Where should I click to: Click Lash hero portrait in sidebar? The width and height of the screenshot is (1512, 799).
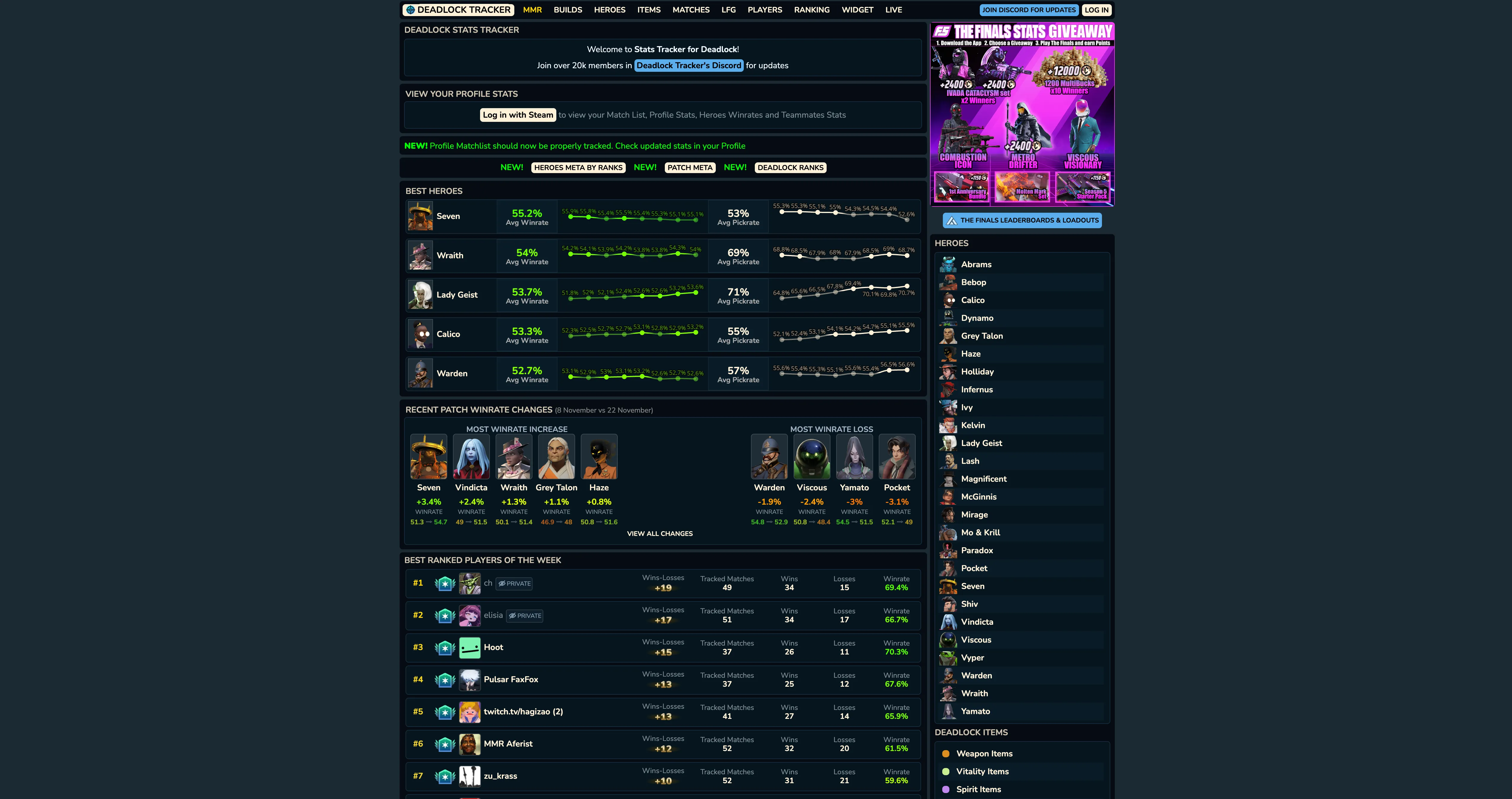pos(948,461)
